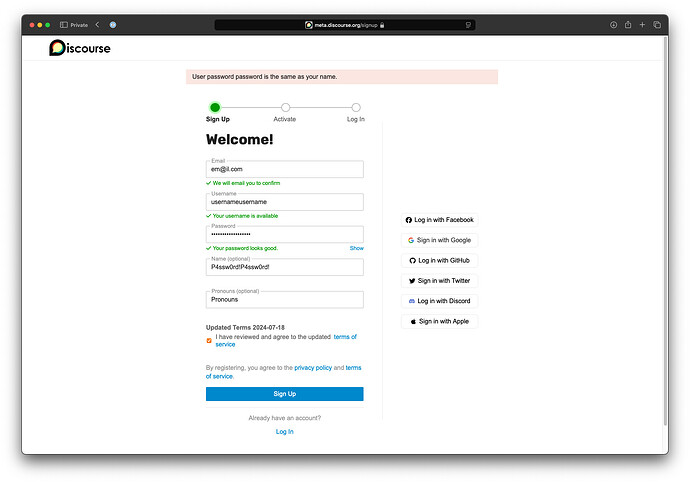Click the Log In link at bottom
Screen dimensions: 690x482
point(285,431)
